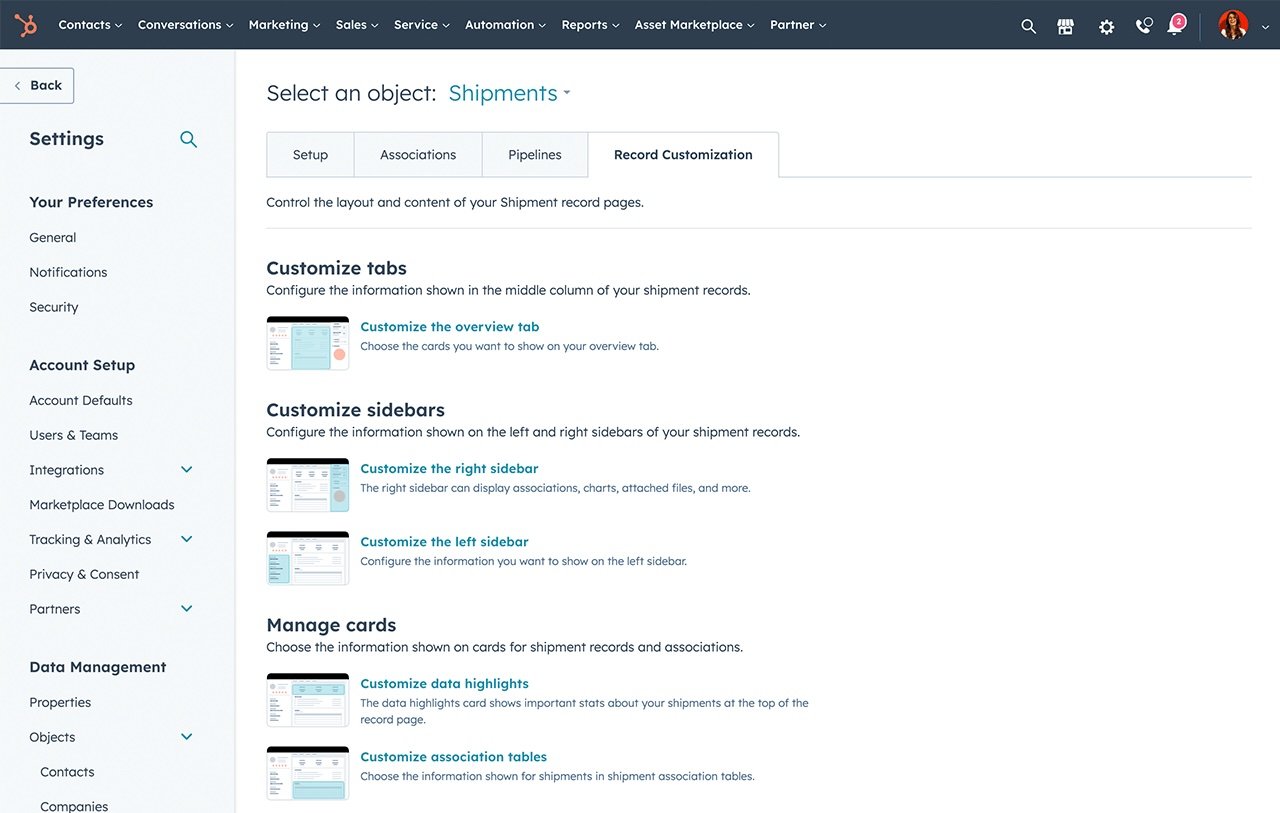Select Companies under Objects
The height and width of the screenshot is (813, 1280).
74,805
